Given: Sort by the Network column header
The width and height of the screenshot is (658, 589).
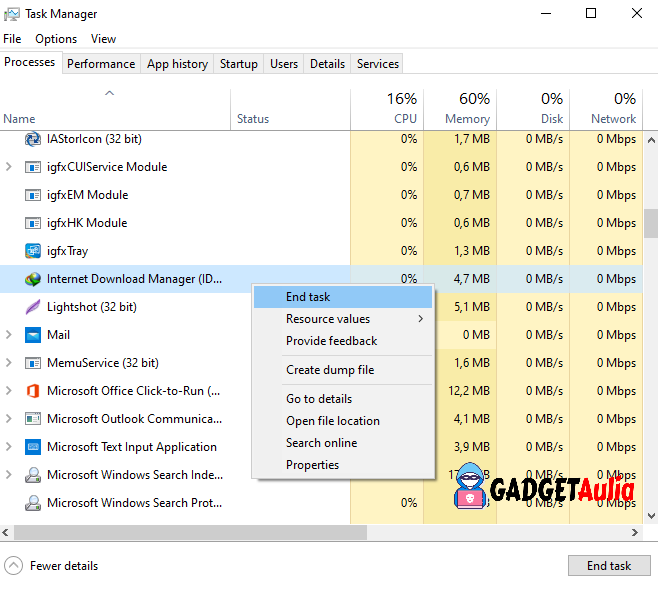Looking at the screenshot, I should tap(606, 109).
